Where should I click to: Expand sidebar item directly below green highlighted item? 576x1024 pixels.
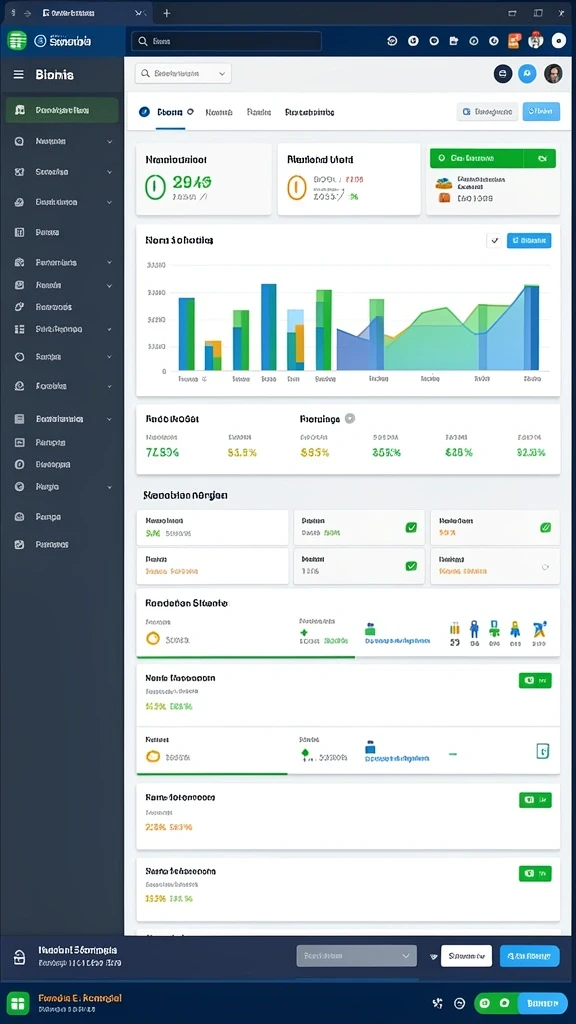(x=63, y=141)
